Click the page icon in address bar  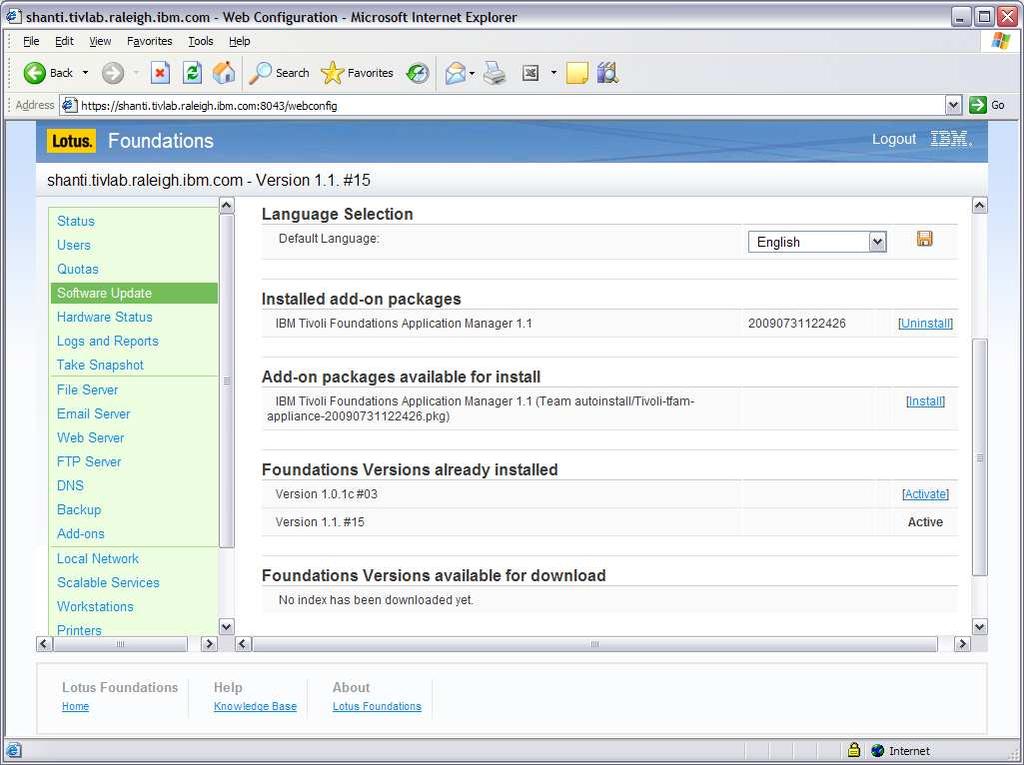point(69,105)
